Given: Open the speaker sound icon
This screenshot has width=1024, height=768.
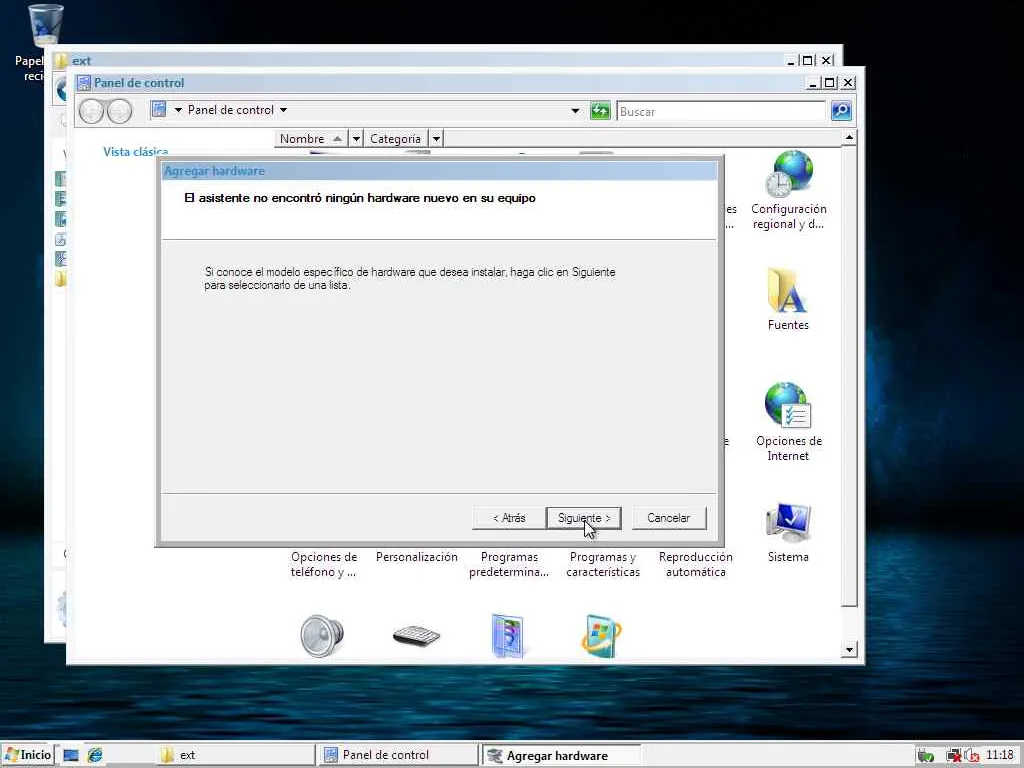Looking at the screenshot, I should pyautogui.click(x=322, y=635).
